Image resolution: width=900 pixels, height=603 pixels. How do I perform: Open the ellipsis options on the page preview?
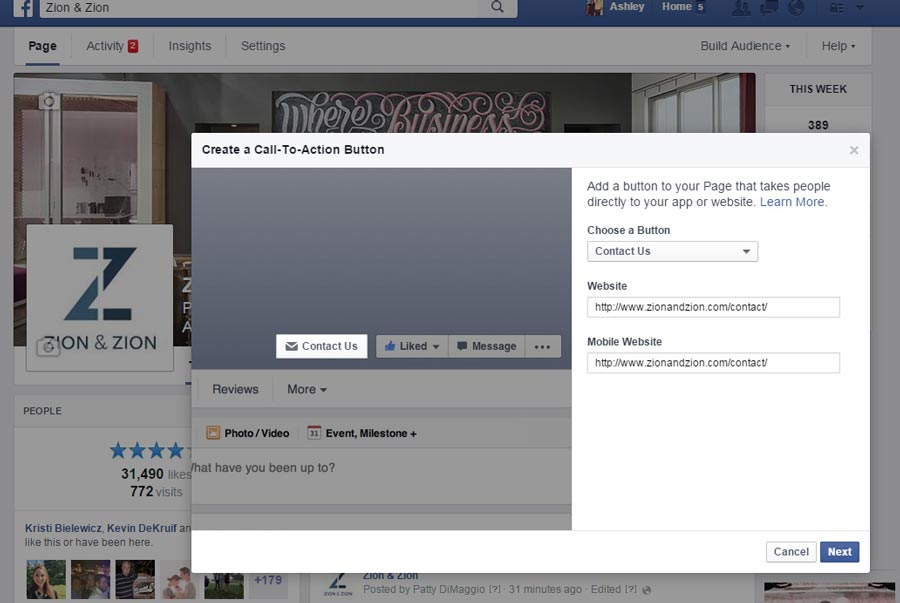(x=543, y=346)
